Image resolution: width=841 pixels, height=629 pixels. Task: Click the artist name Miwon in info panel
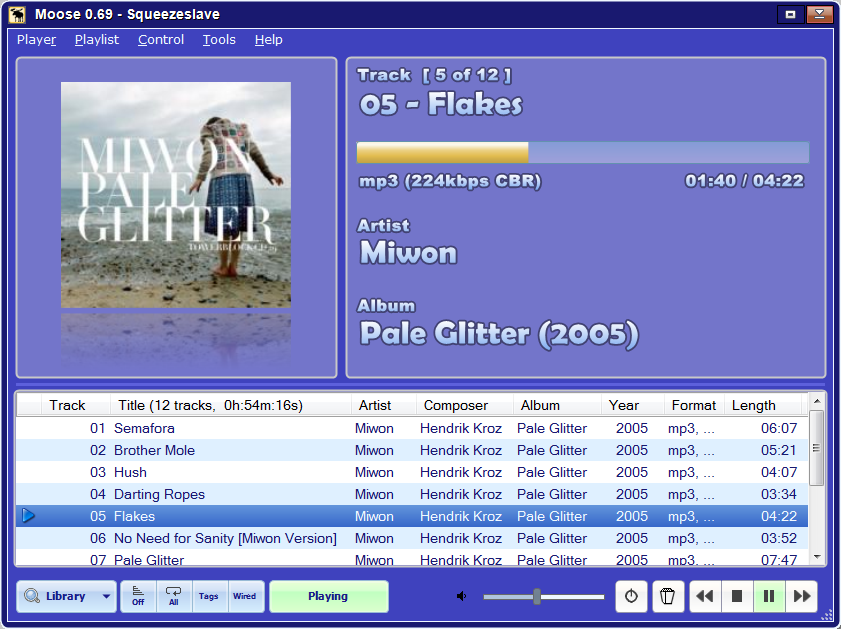[408, 253]
